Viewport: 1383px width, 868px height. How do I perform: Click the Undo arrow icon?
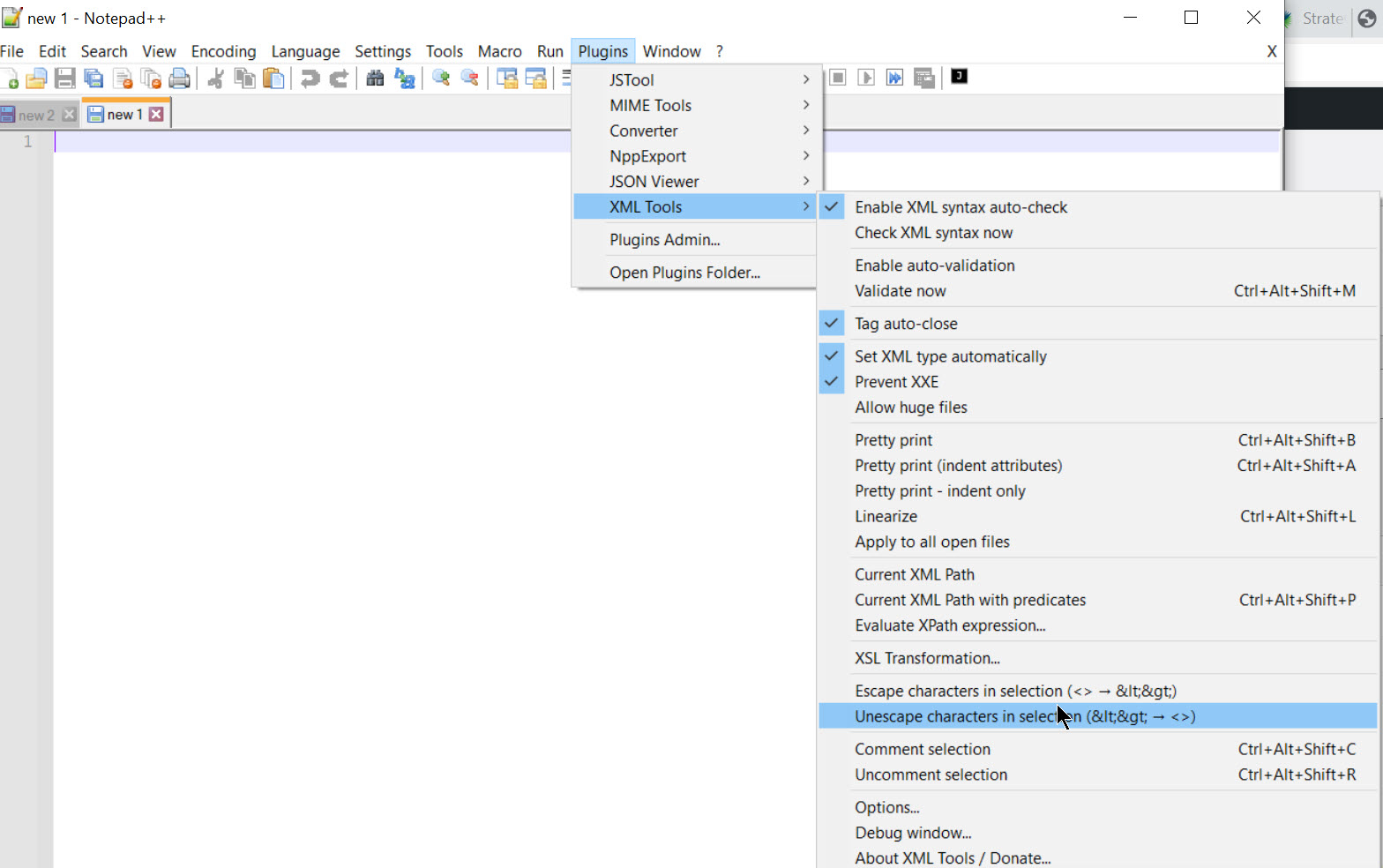(x=310, y=79)
